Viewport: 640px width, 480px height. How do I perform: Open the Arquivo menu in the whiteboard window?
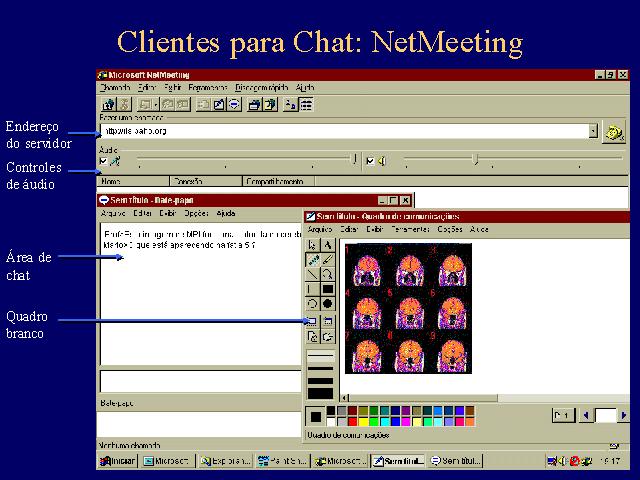point(320,229)
